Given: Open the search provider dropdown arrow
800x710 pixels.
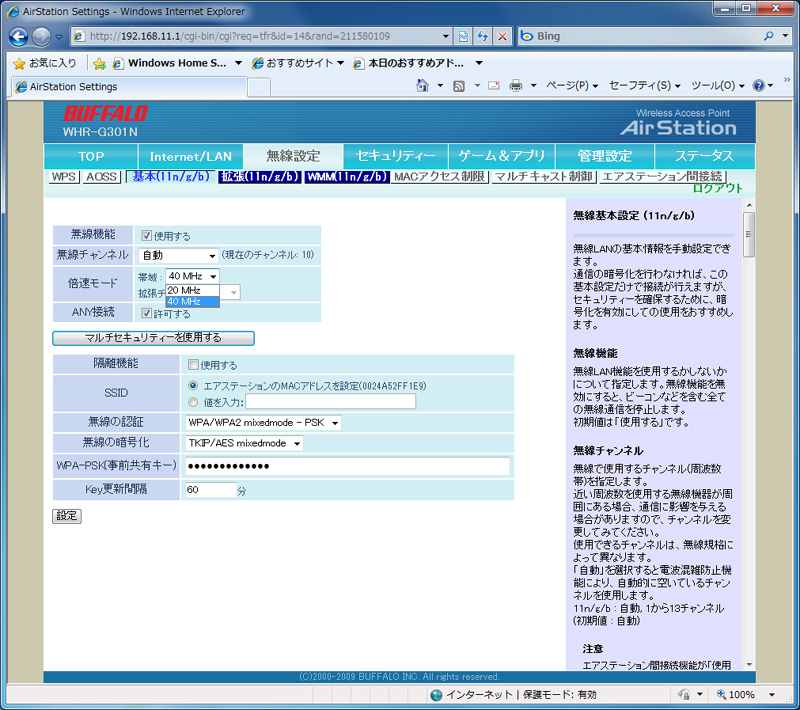Looking at the screenshot, I should point(786,36).
